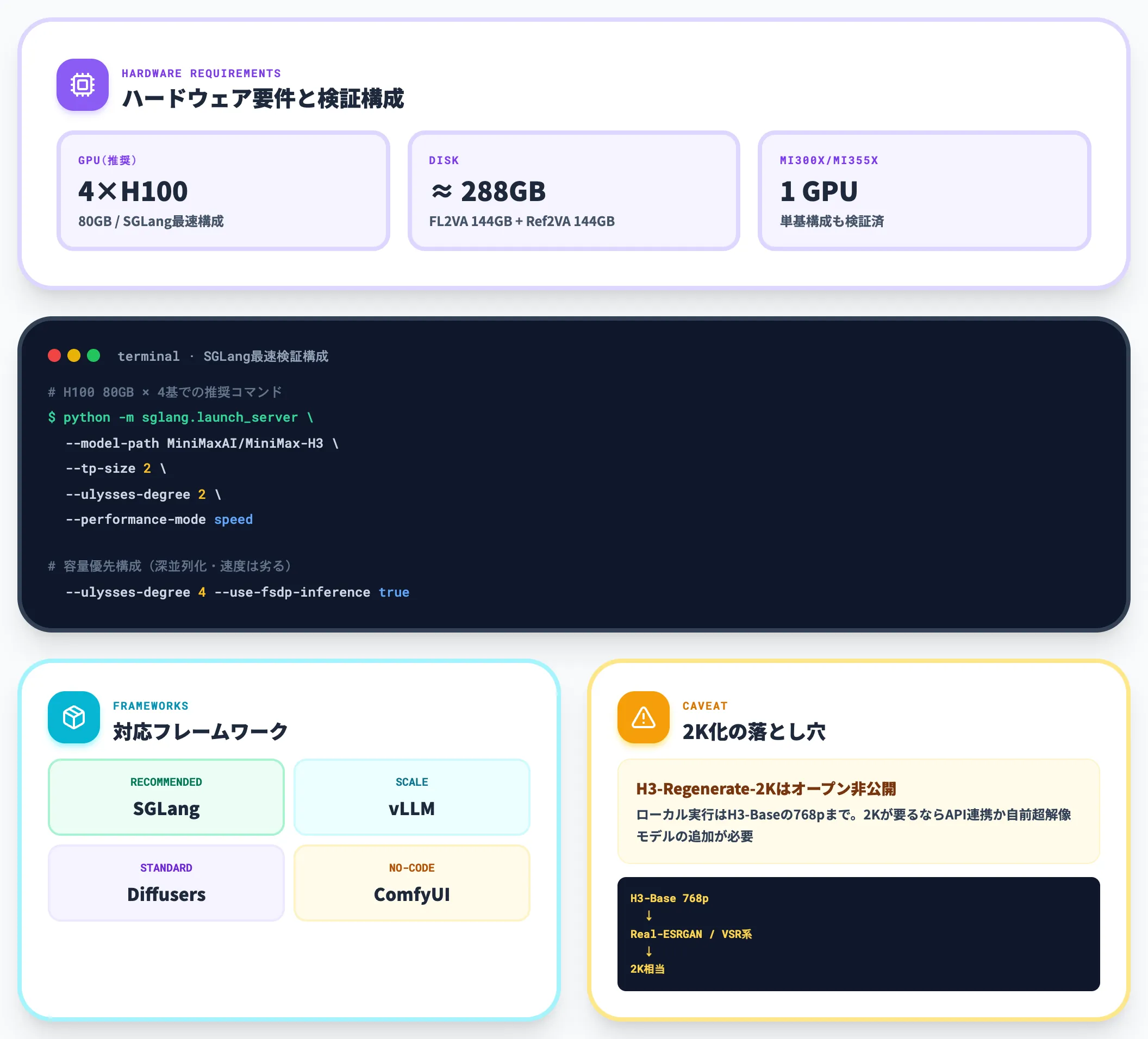Screen dimensions: 1148x1039
Task: Click the 'DISK' card label
Action: point(444,160)
